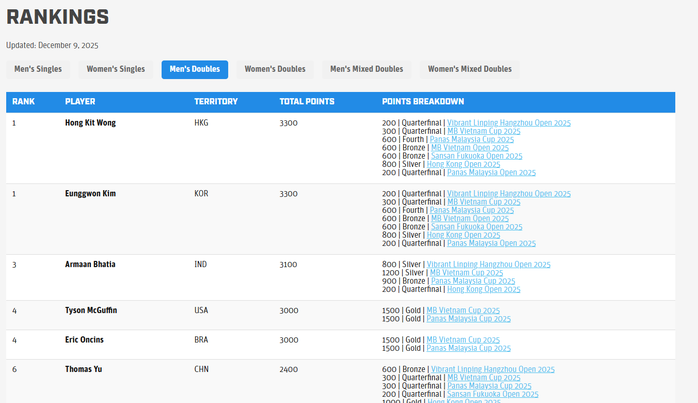Open Armaan Bhatia's Hong Kong Open 2025 link
Viewport: 698px width, 403px height.
coord(483,289)
